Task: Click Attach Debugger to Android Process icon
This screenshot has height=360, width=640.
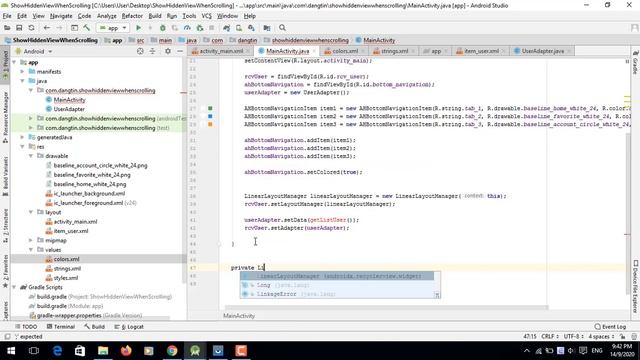Action: (x=200, y=28)
